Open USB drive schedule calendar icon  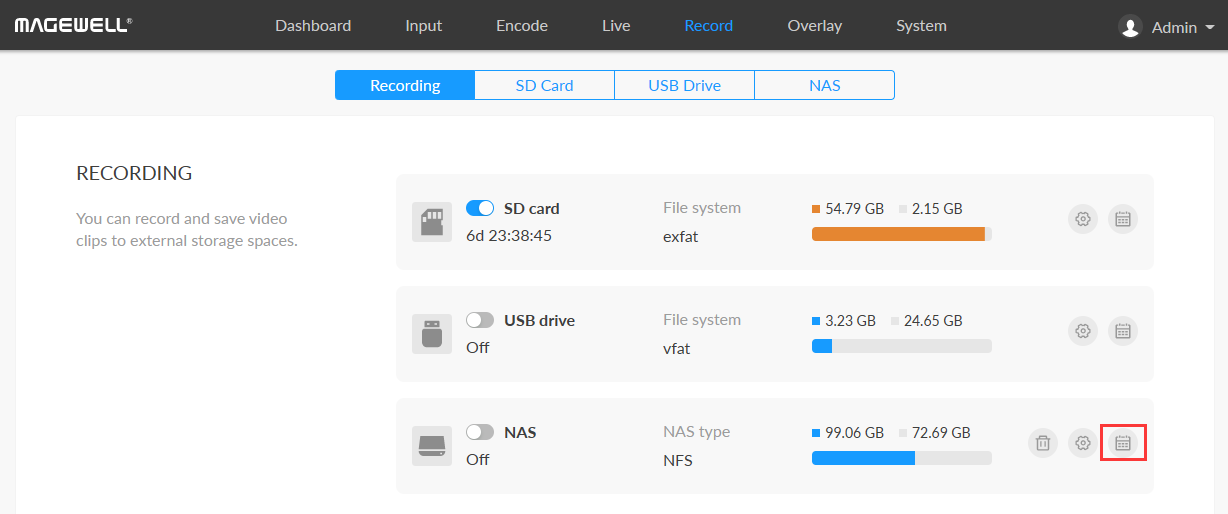[x=1123, y=331]
